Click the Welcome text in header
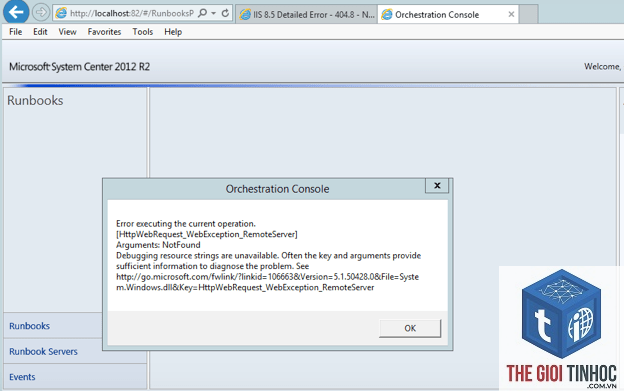The image size is (624, 391). point(602,66)
